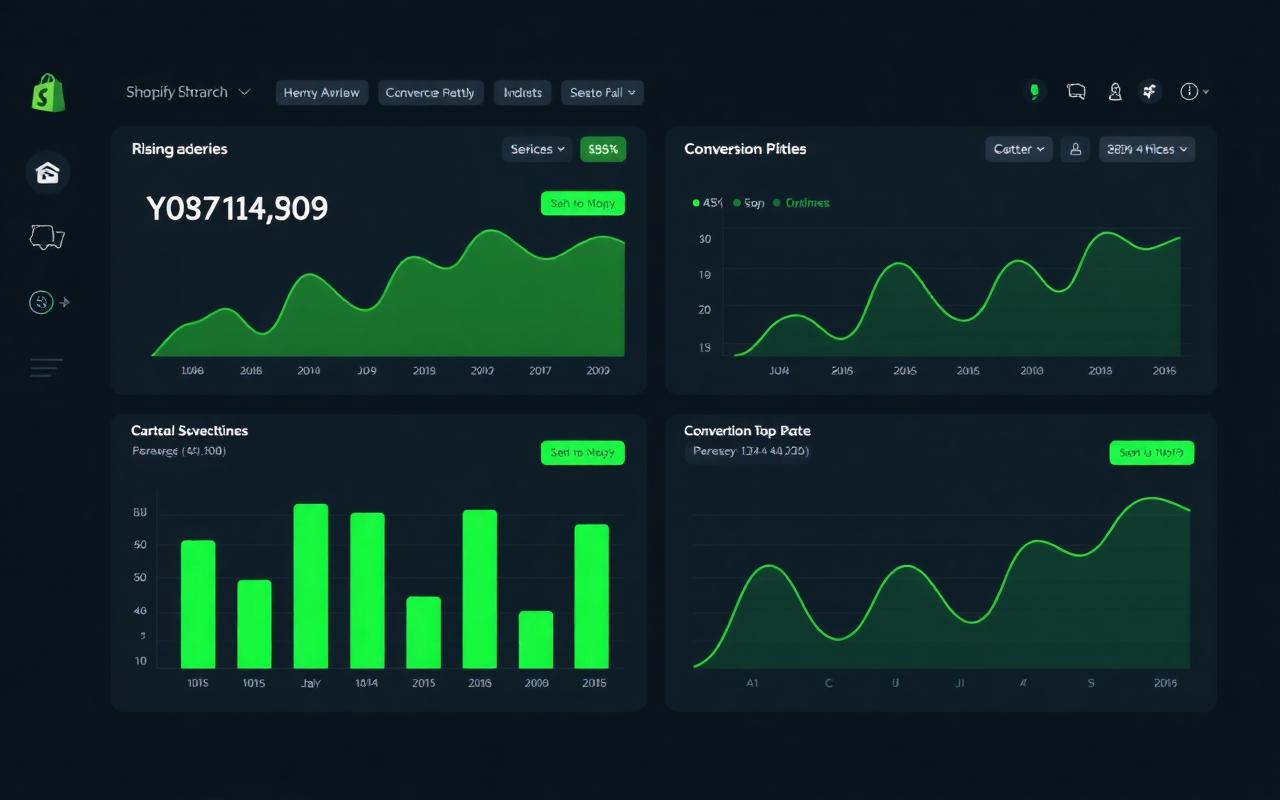
Task: Click the J09 axis label in Rising aderies
Action: click(x=367, y=371)
